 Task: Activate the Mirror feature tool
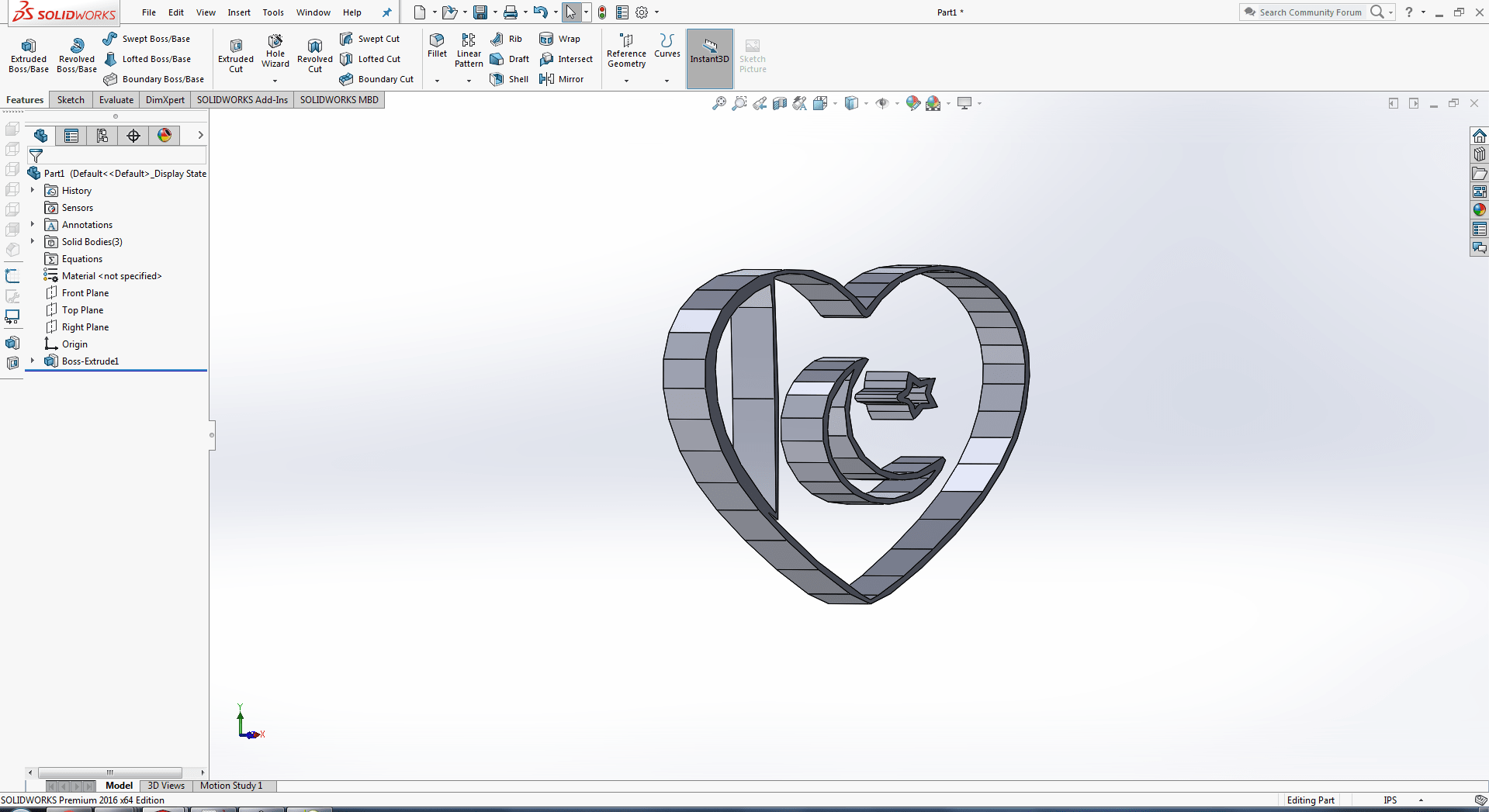coord(561,79)
